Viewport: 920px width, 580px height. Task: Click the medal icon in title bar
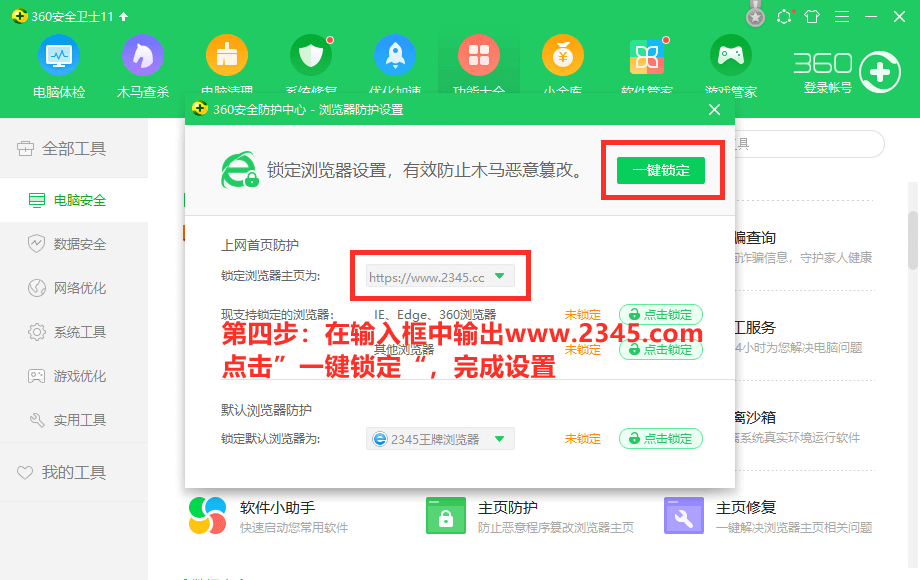[x=755, y=16]
